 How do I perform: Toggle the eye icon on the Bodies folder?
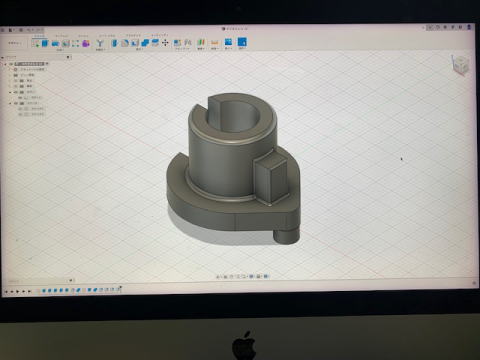coord(16,92)
